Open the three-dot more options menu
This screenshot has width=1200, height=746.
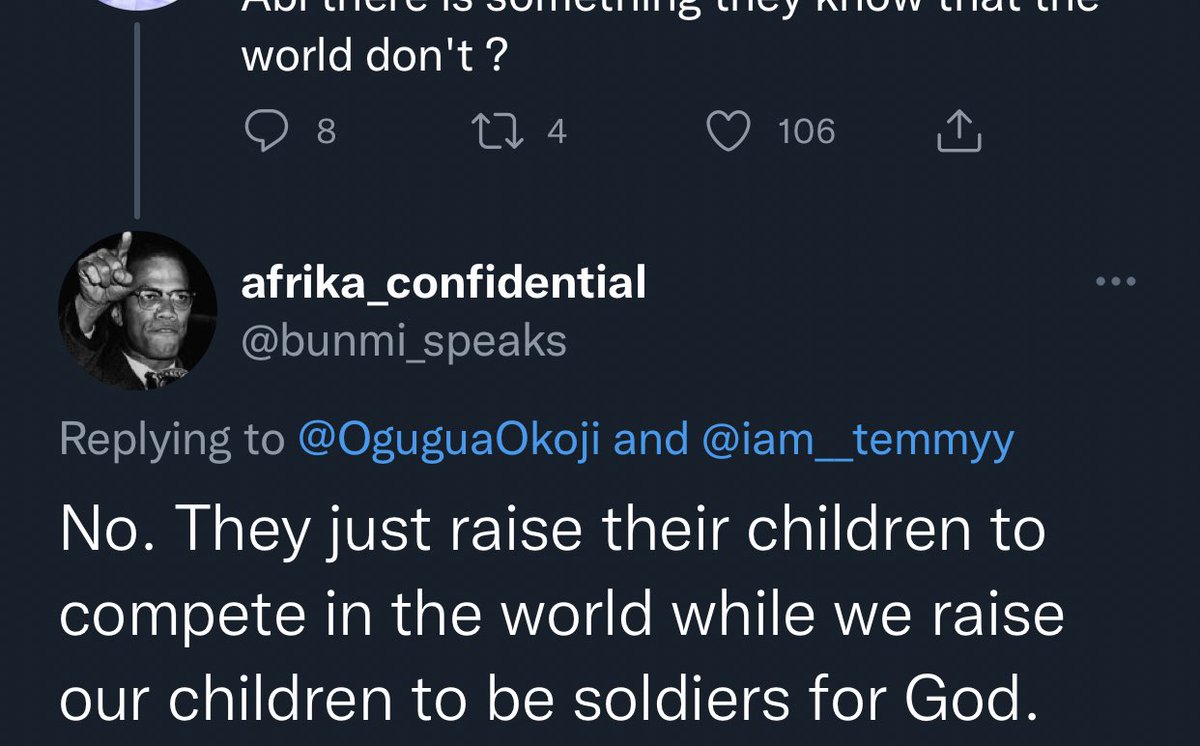[1116, 282]
